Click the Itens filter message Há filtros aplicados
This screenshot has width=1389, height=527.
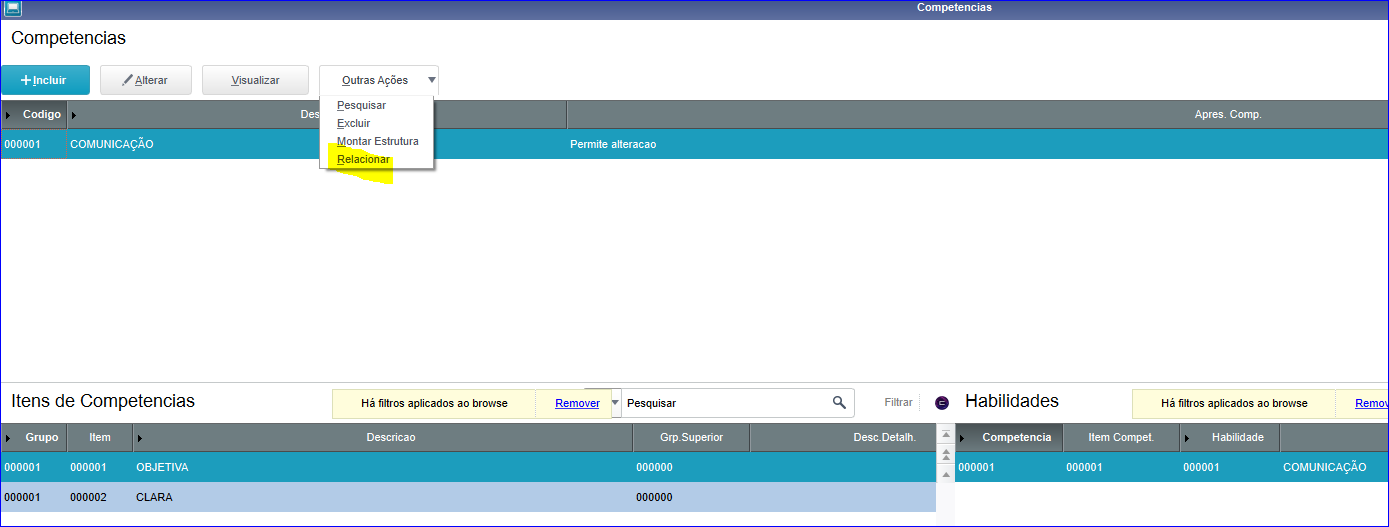click(434, 403)
